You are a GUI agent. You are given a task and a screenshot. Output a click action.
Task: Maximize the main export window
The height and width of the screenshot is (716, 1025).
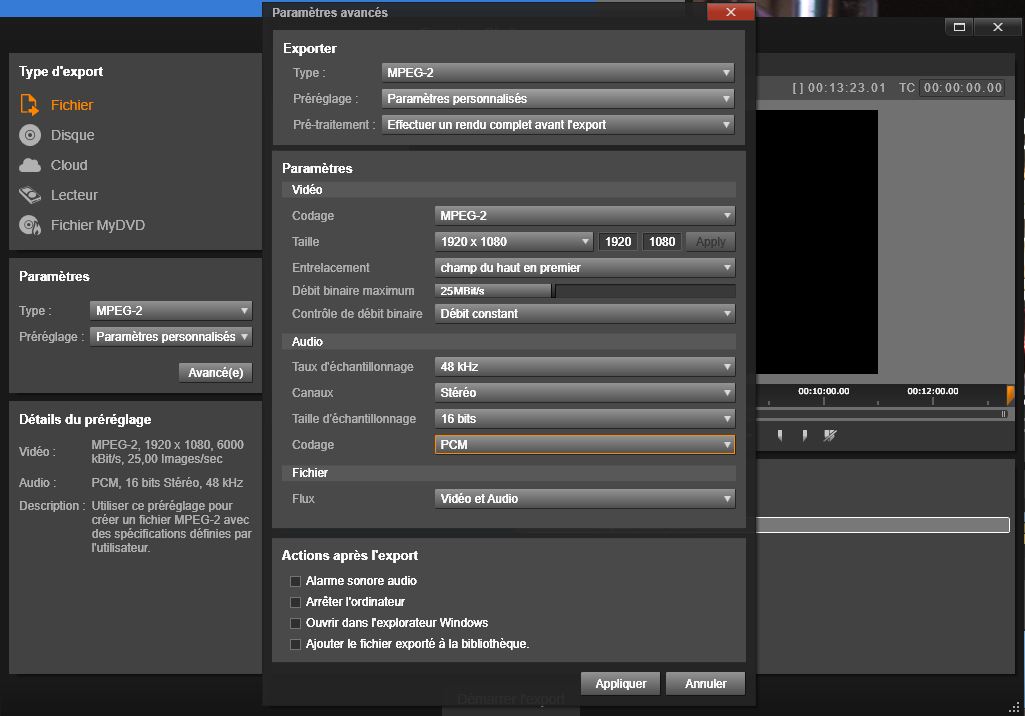point(959,27)
